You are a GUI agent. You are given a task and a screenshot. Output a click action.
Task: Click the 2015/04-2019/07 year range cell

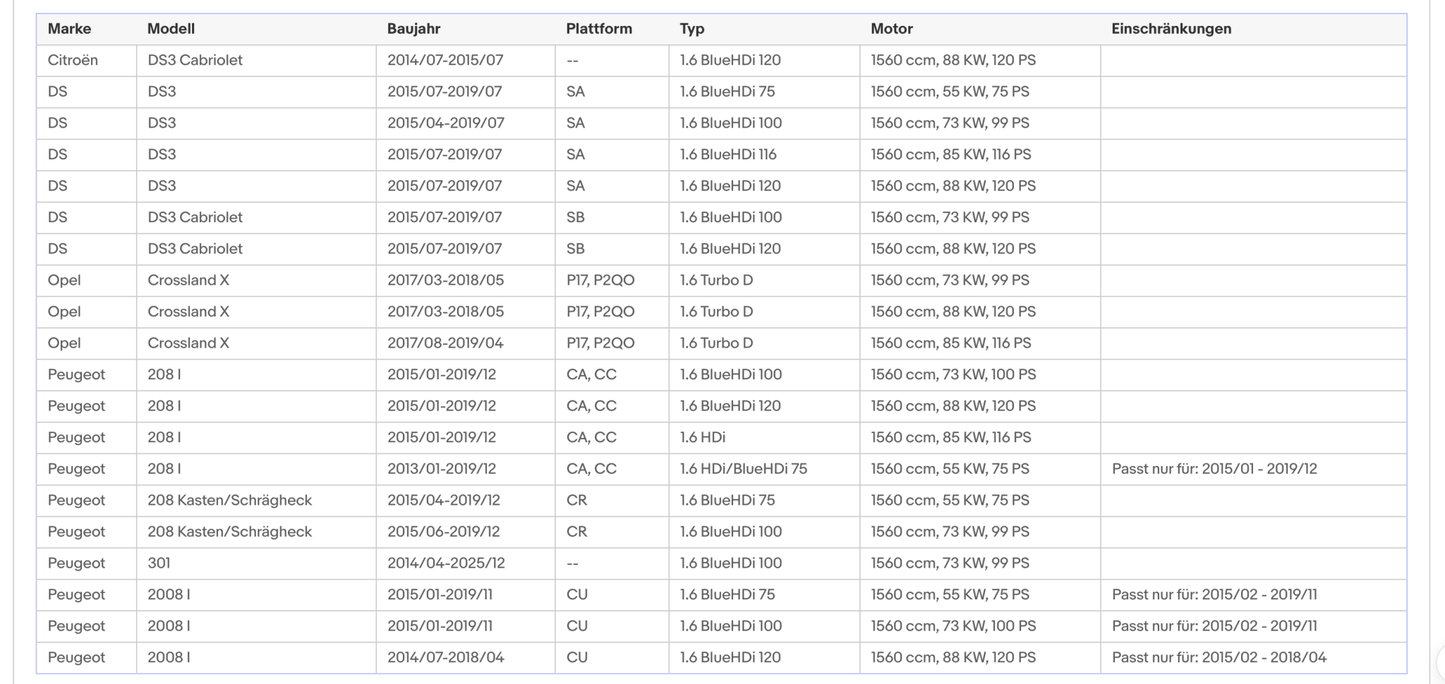[445, 123]
